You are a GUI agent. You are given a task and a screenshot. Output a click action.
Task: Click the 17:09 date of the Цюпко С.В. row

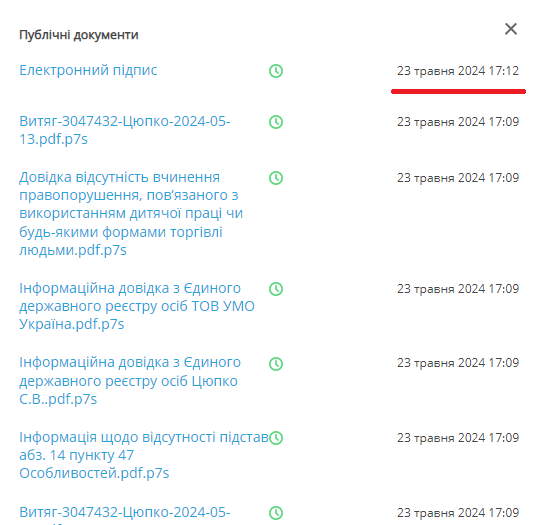pos(458,363)
